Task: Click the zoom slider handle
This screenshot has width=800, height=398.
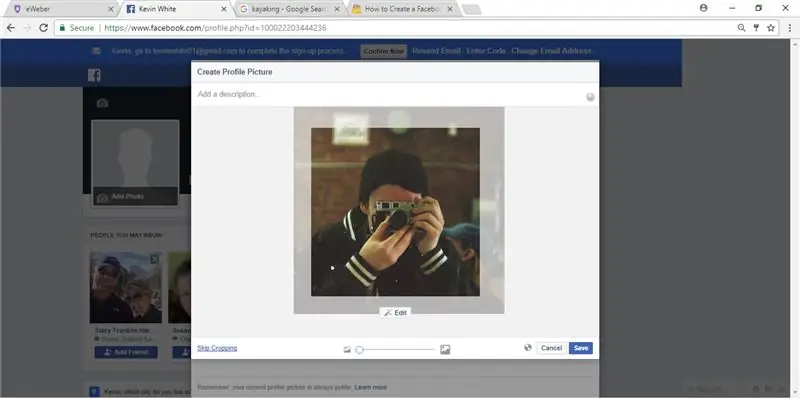Action: (359, 350)
